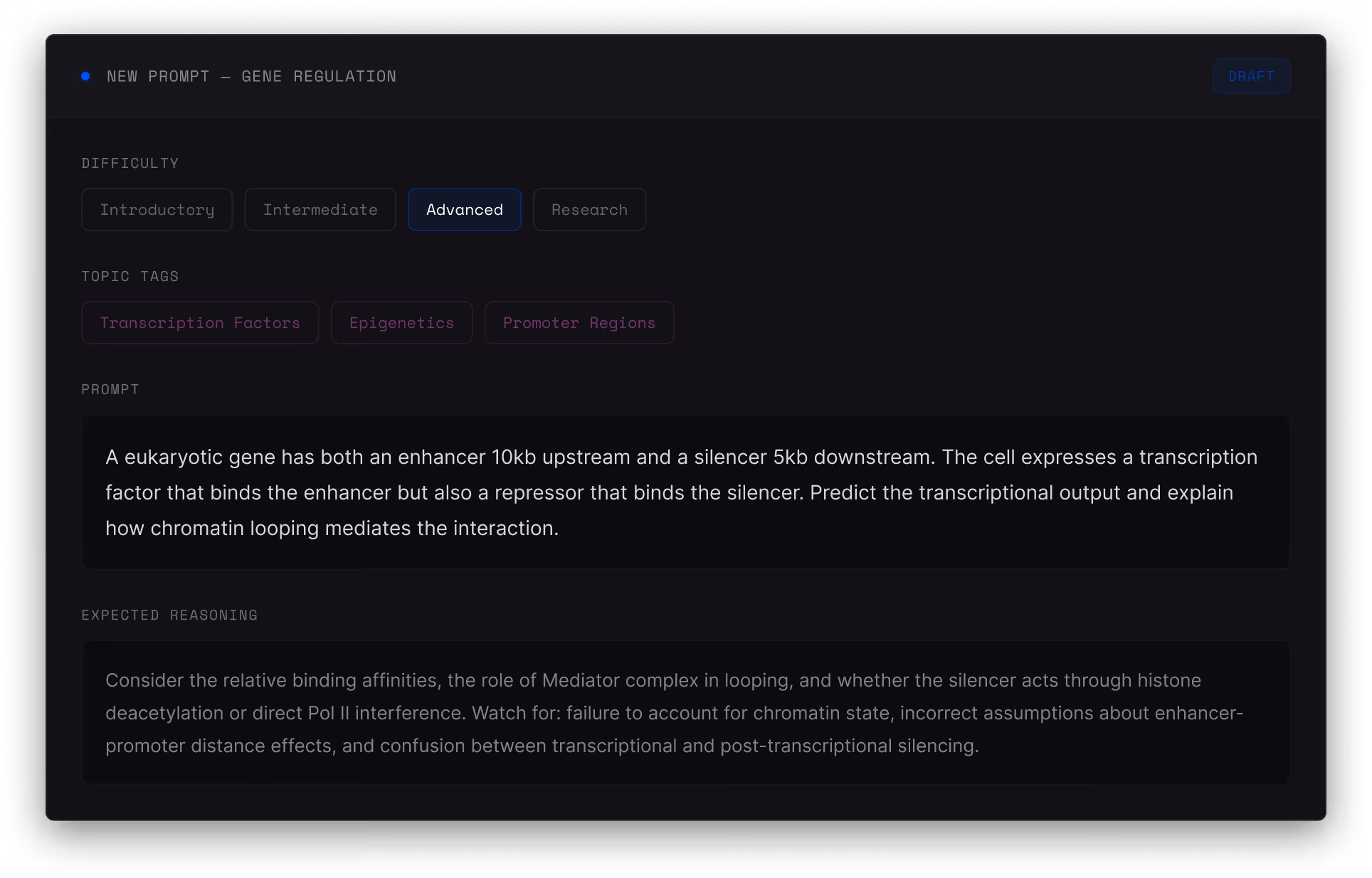Click the EXPECTED REASONING section label
Viewport: 1372px width, 878px height.
pos(169,615)
